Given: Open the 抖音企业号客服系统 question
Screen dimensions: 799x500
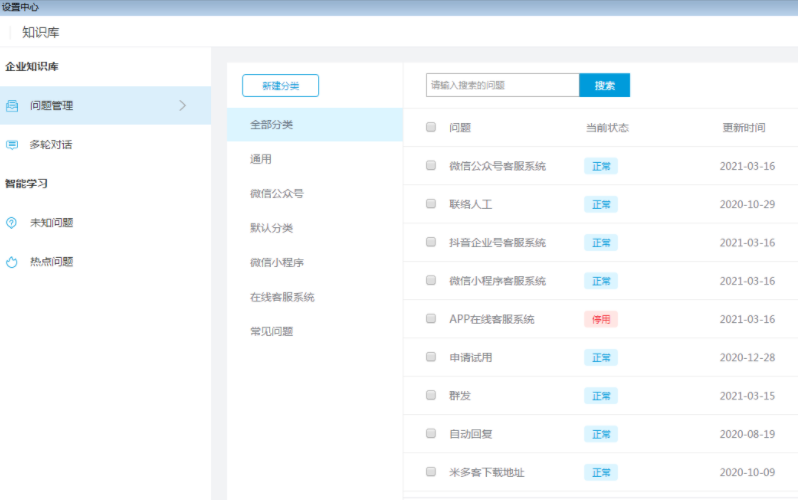Looking at the screenshot, I should coord(497,242).
